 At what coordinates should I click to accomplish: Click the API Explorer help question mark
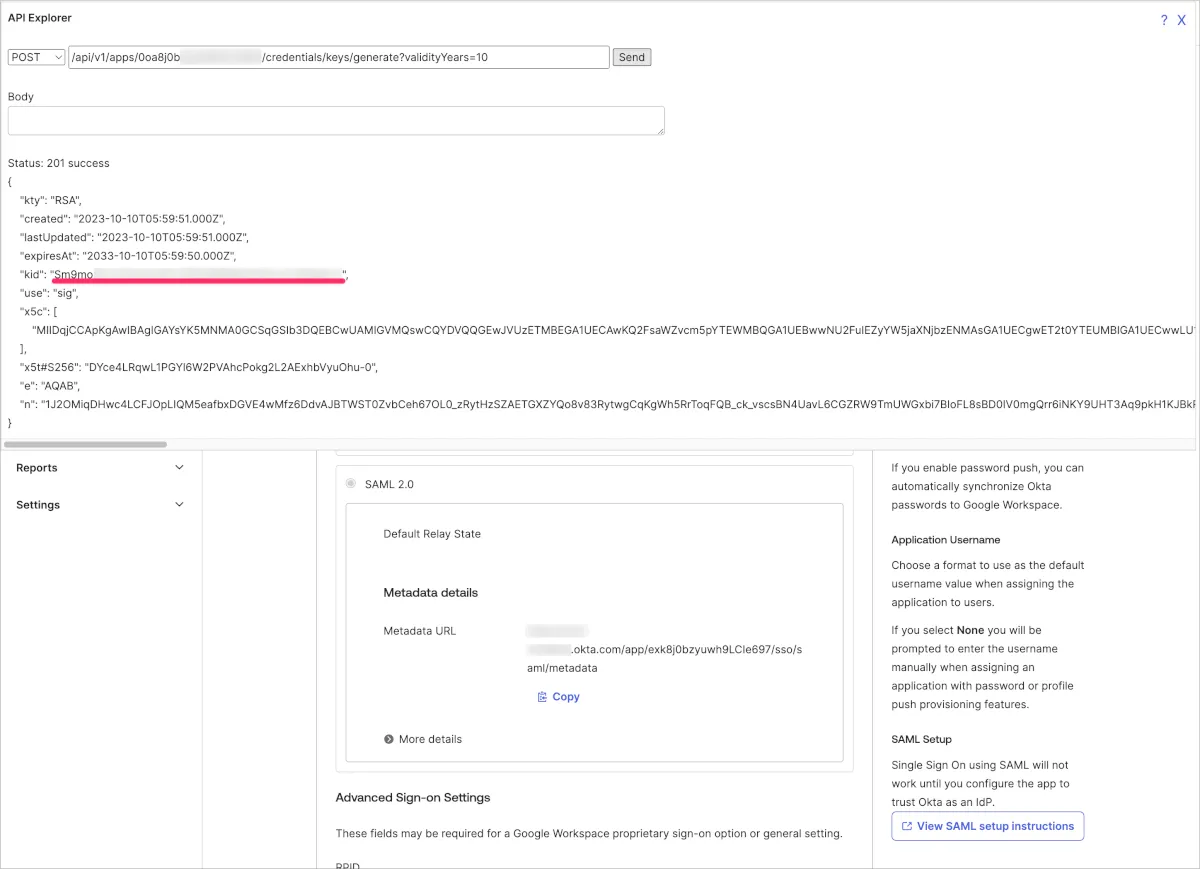pos(1164,20)
